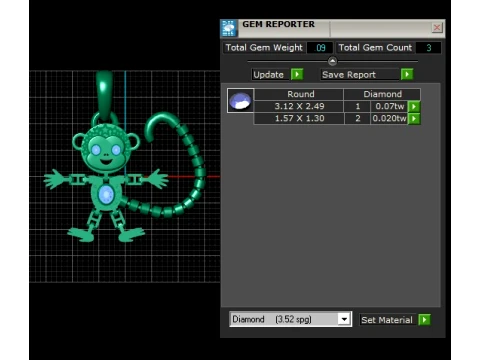Click the Total Gem Weight label
Screen dimensions: 480x360
264,48
